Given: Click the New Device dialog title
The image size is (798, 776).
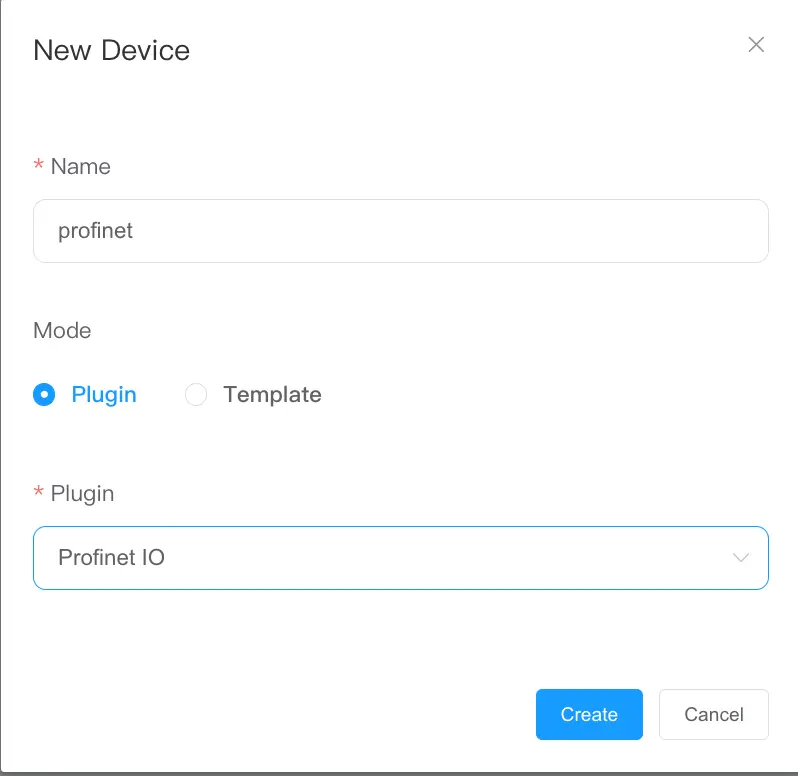Looking at the screenshot, I should [x=111, y=50].
